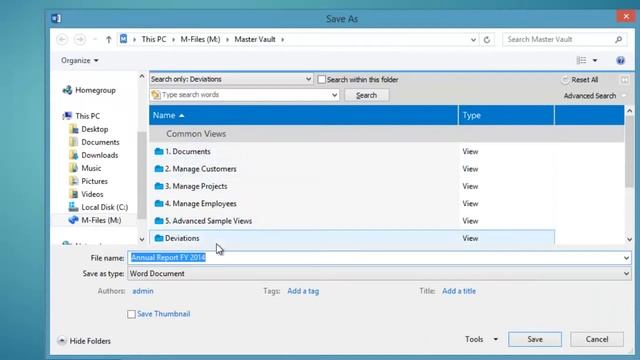
Task: Select Desktop in the navigation pane
Action: click(x=95, y=129)
